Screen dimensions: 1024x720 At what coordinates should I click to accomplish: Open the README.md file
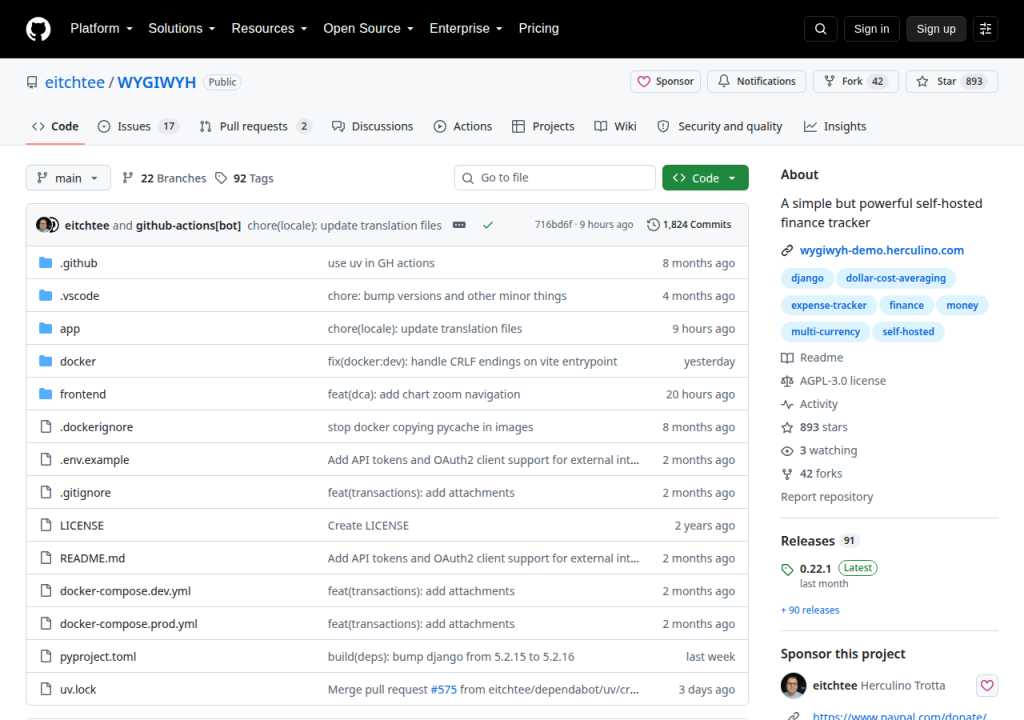tap(92, 558)
